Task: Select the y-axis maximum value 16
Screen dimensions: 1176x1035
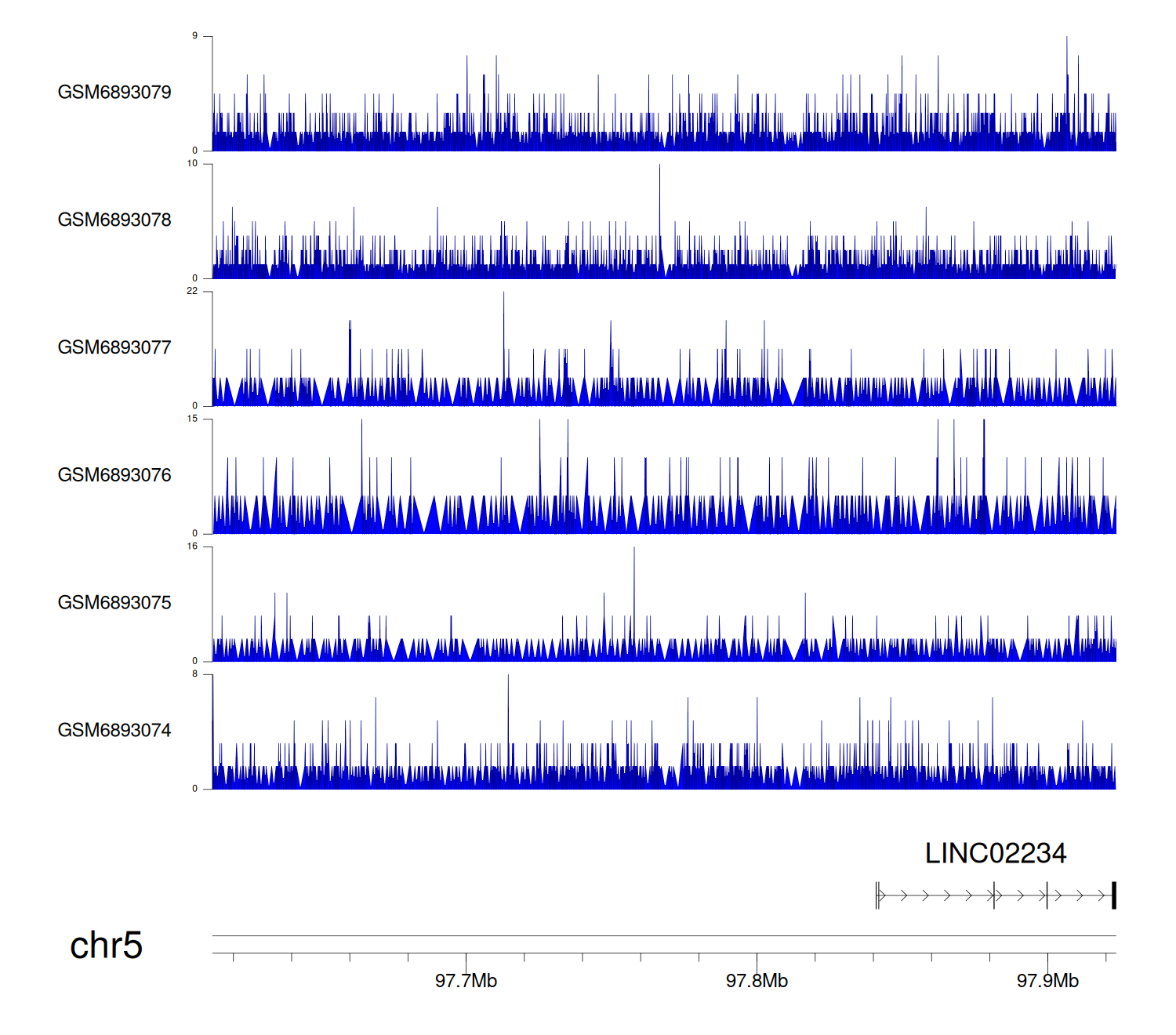Action: (192, 547)
